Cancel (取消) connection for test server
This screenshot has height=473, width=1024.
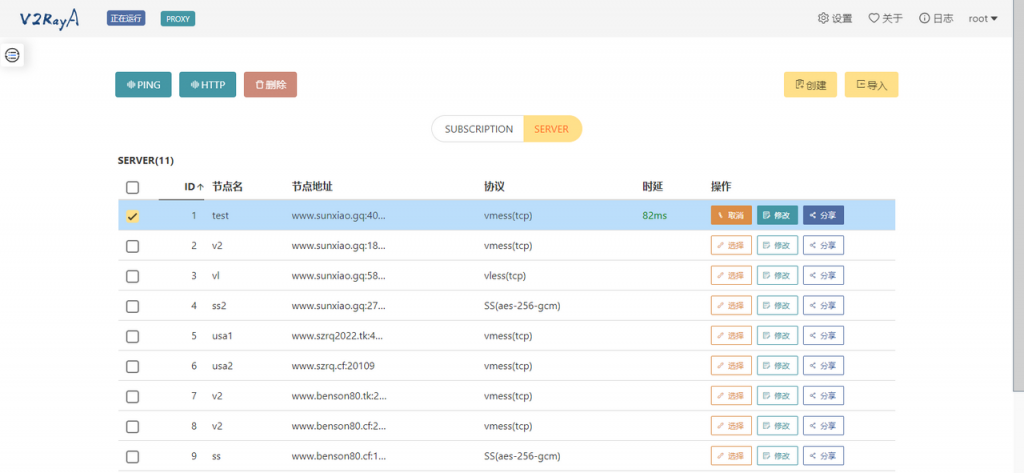(x=730, y=215)
